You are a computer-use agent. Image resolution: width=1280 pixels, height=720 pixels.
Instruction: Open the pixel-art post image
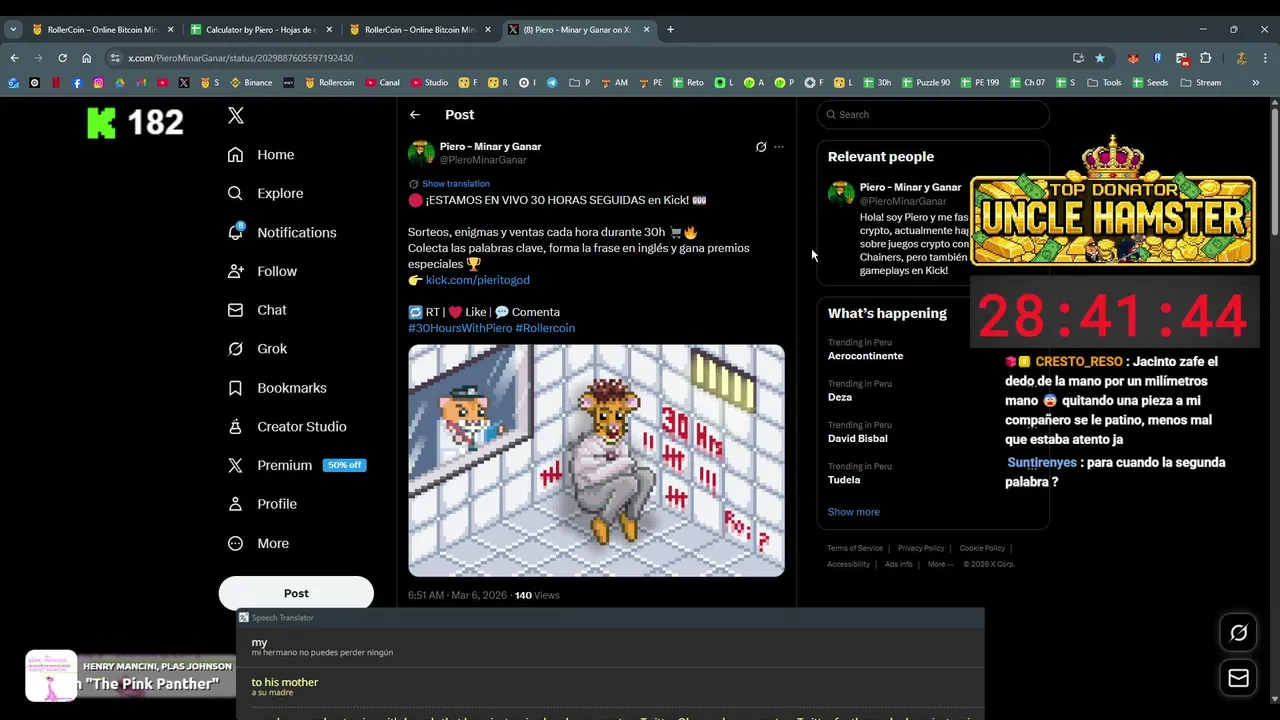pos(596,460)
